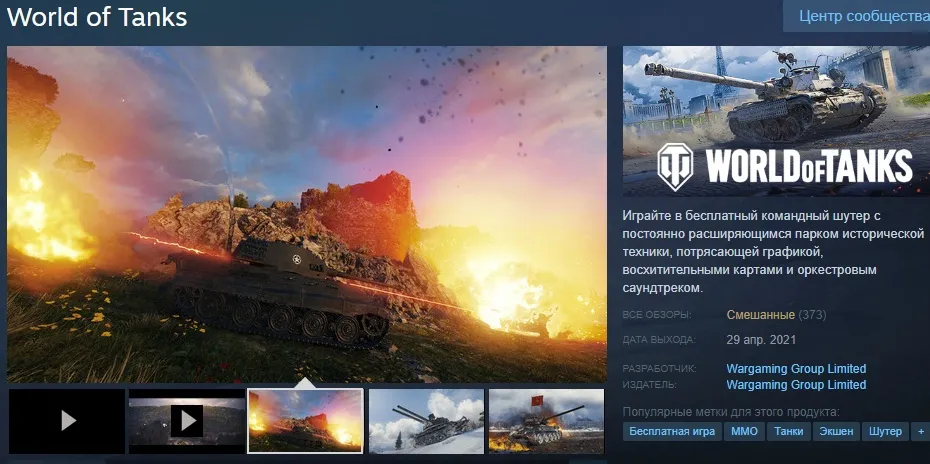Click the ИЗДАТЕЛЬ label
The image size is (930, 464).
point(649,385)
